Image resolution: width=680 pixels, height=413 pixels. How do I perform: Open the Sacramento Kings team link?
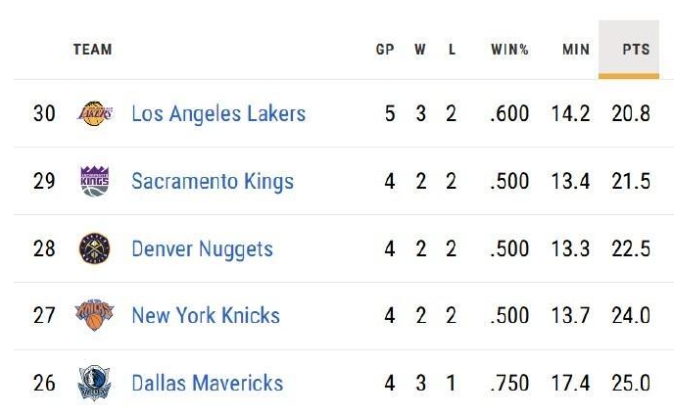coord(212,181)
